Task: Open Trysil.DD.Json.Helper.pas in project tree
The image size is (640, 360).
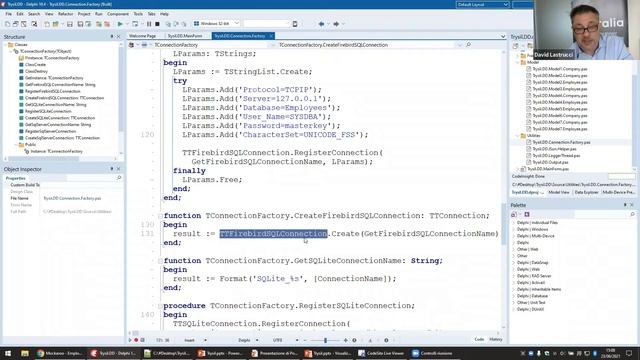Action: click(x=554, y=149)
